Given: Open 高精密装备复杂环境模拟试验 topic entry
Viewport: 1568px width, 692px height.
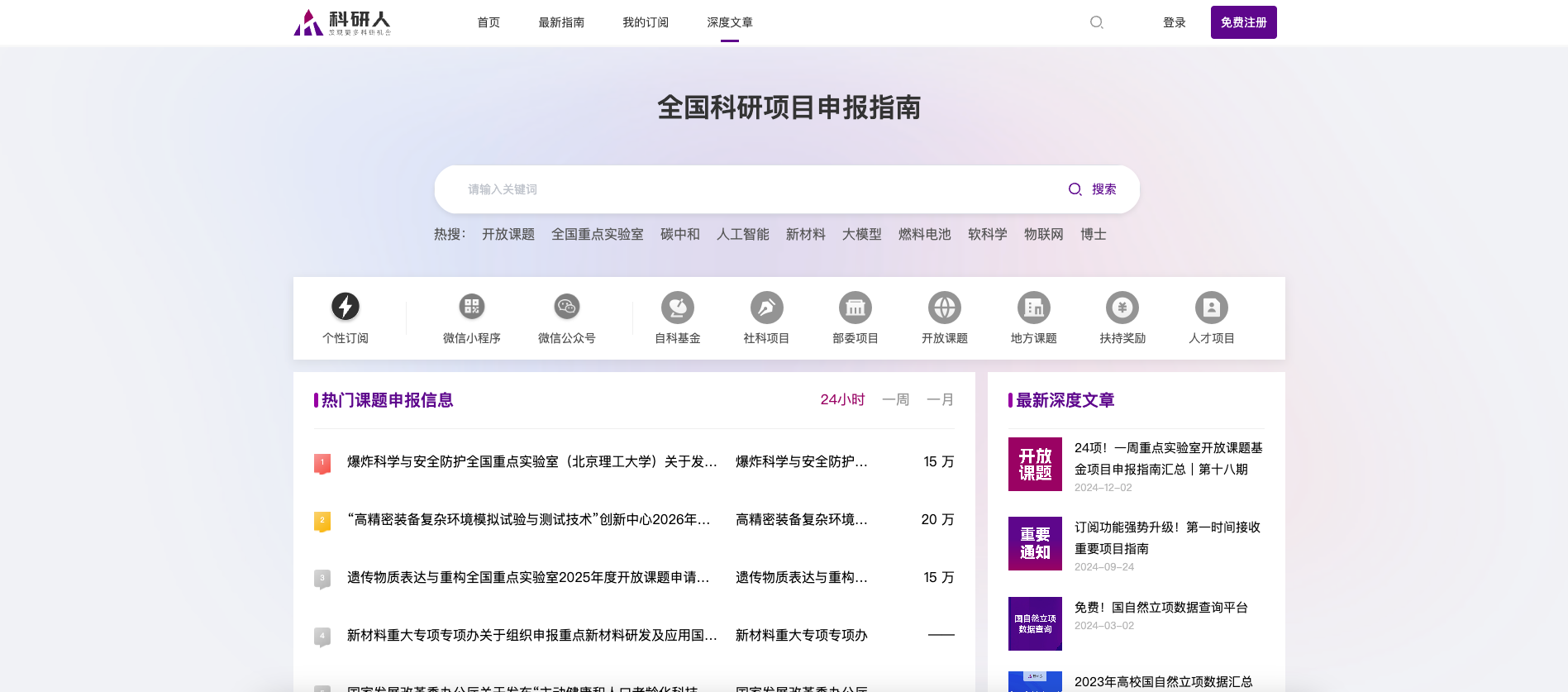Looking at the screenshot, I should (x=529, y=519).
